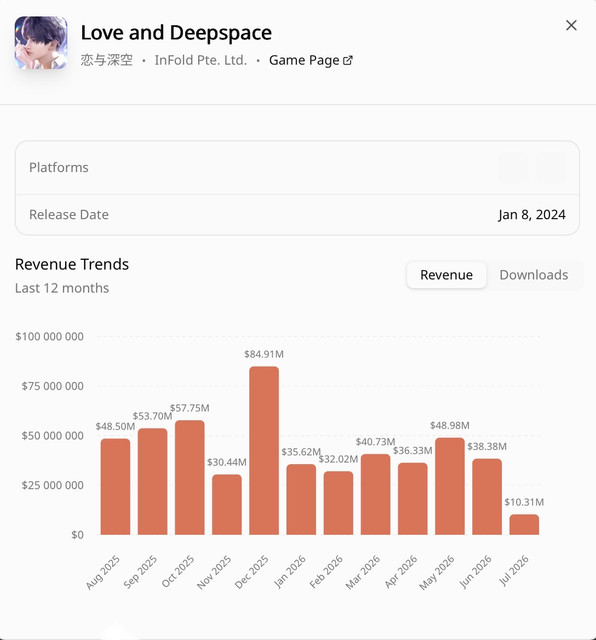Click the $32.02M value label
Screen dimensions: 596x640
pos(338,459)
